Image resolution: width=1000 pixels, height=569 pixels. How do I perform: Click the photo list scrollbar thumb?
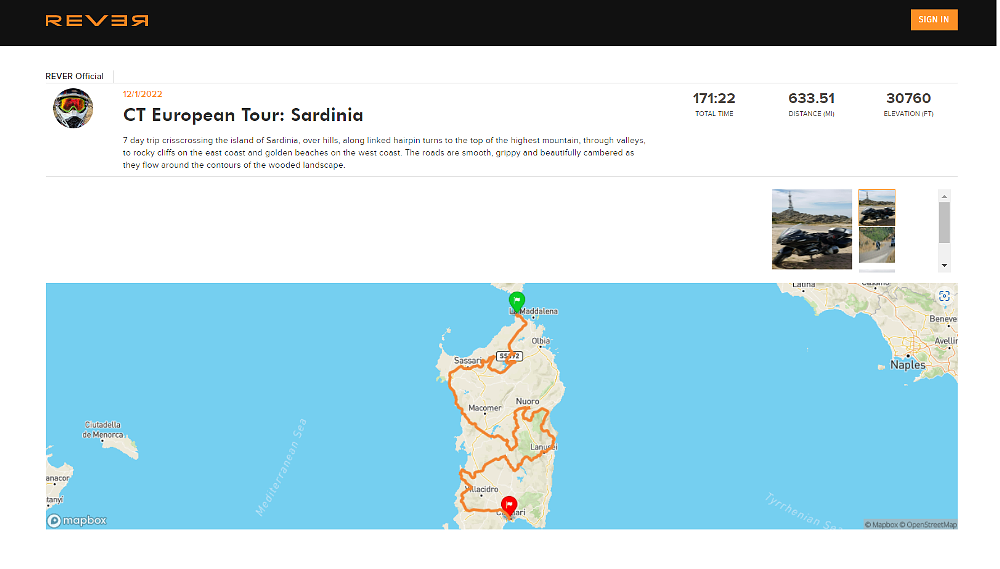[945, 223]
